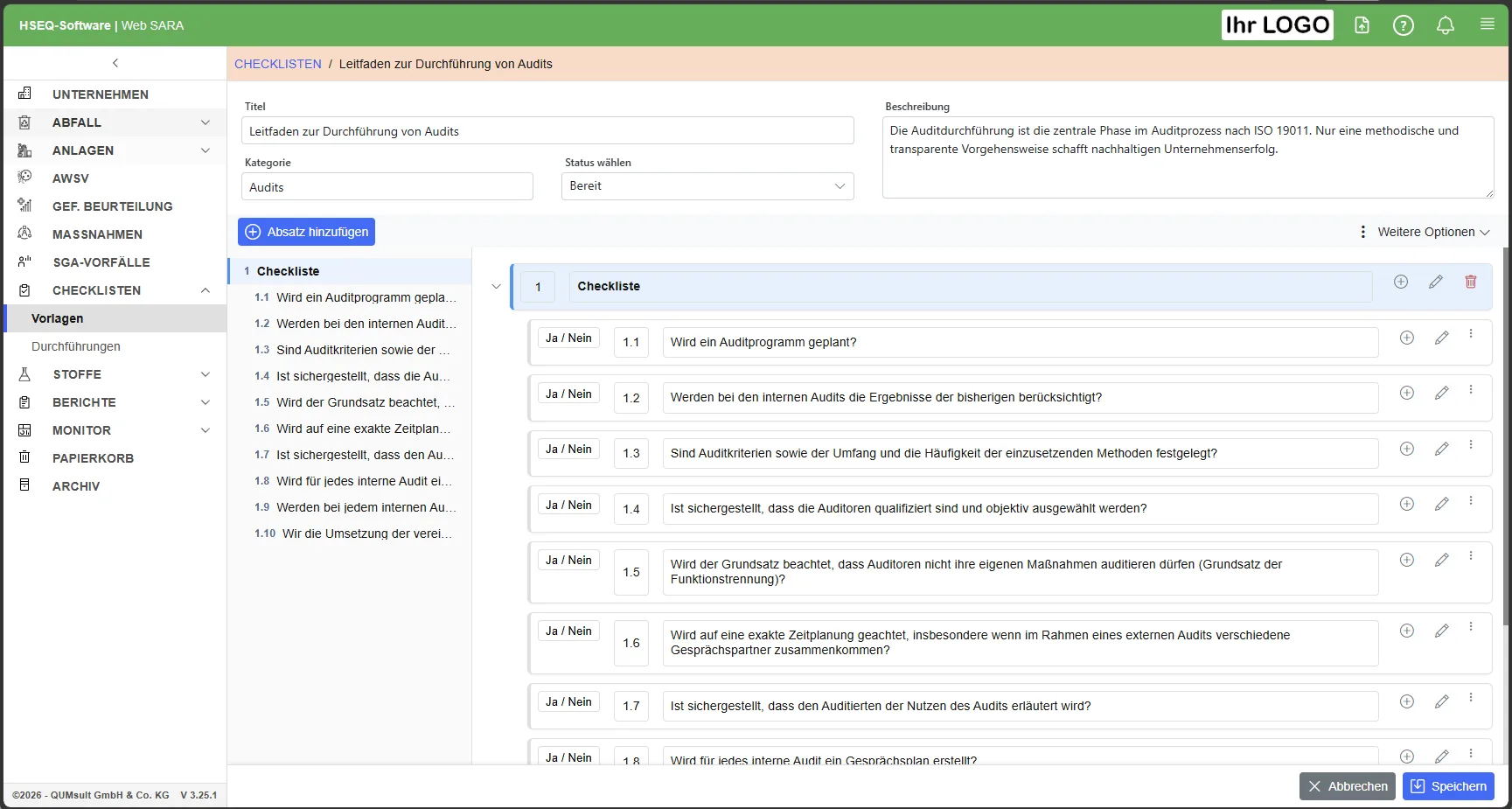The width and height of the screenshot is (1512, 809).
Task: Open the Weitere Optionen dropdown
Action: tap(1425, 232)
